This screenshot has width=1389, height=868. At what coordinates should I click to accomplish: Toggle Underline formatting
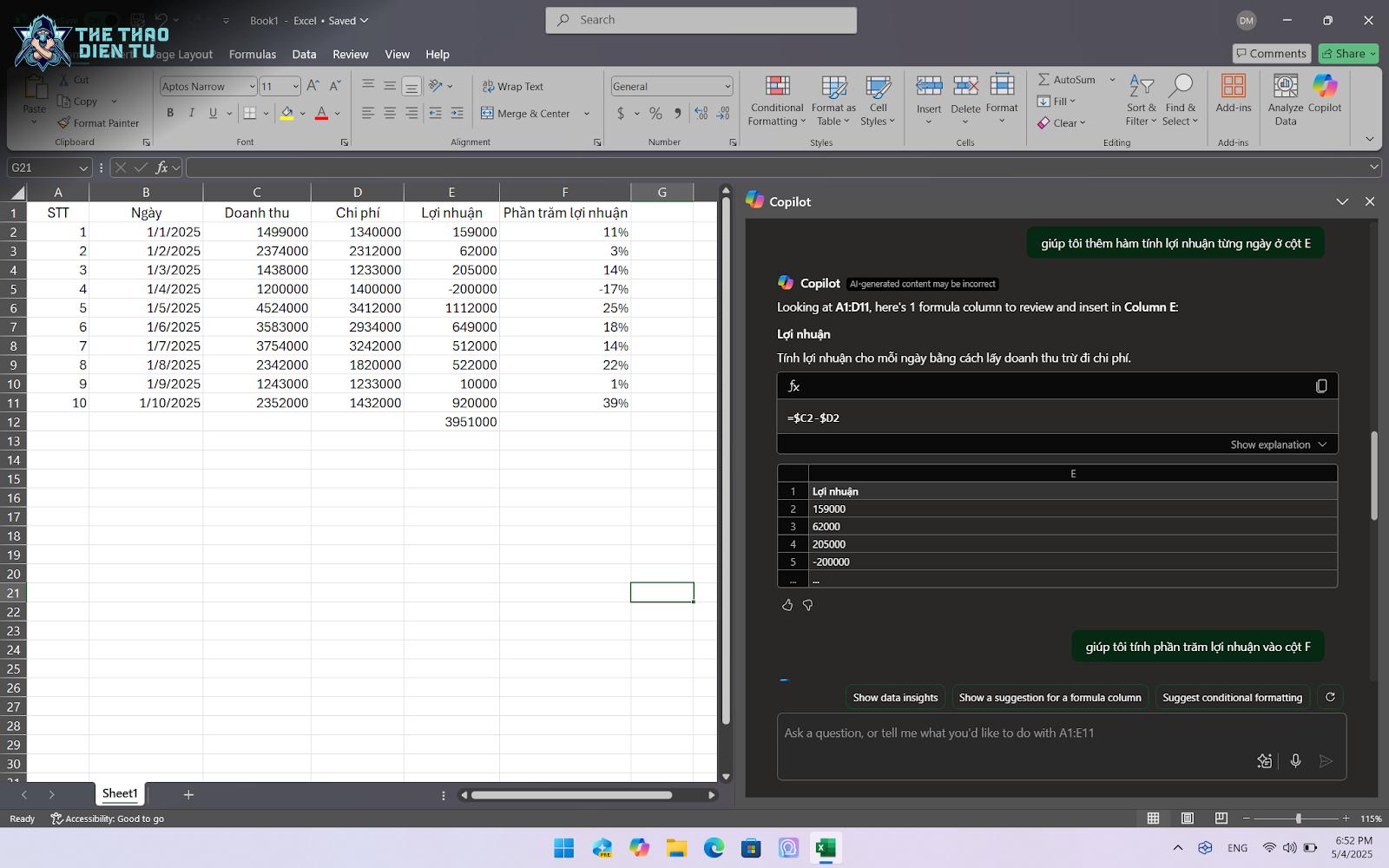[x=213, y=113]
